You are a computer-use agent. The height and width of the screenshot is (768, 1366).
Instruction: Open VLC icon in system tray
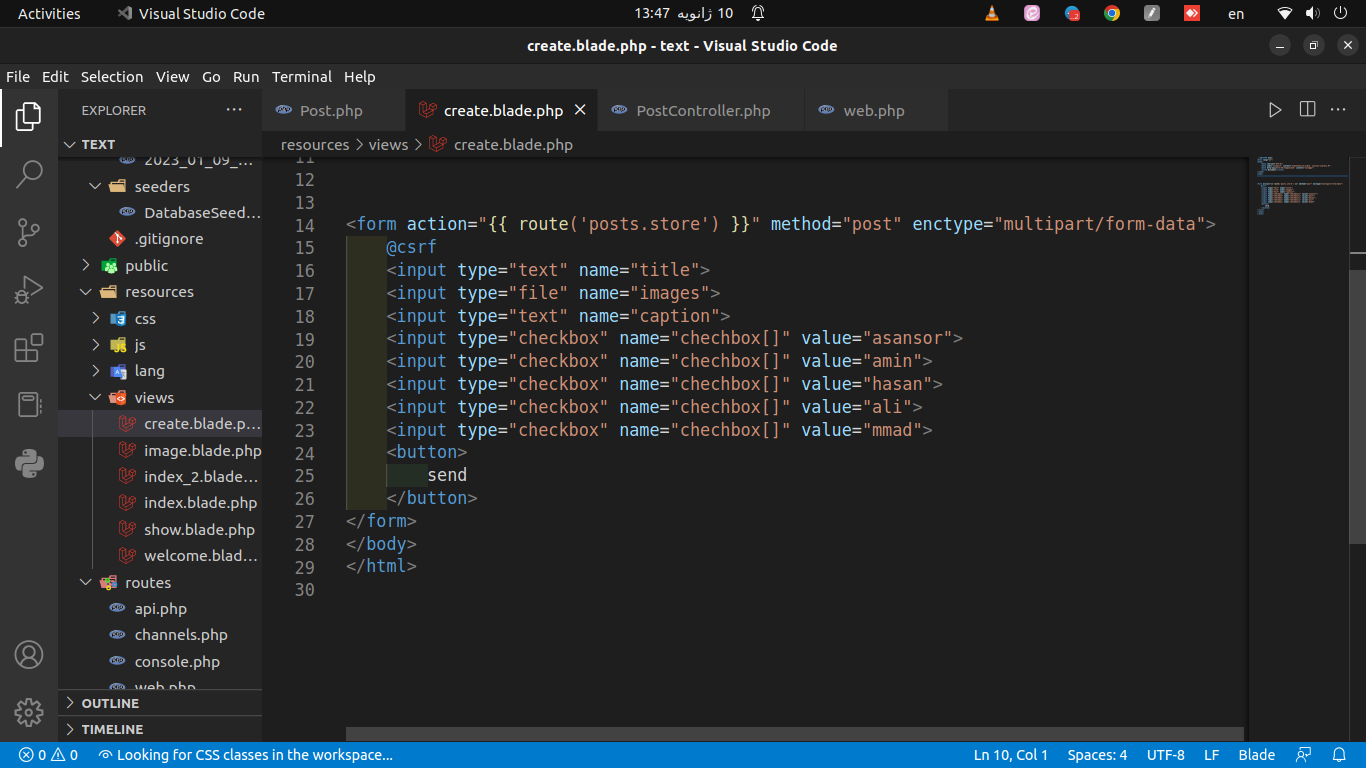click(991, 13)
